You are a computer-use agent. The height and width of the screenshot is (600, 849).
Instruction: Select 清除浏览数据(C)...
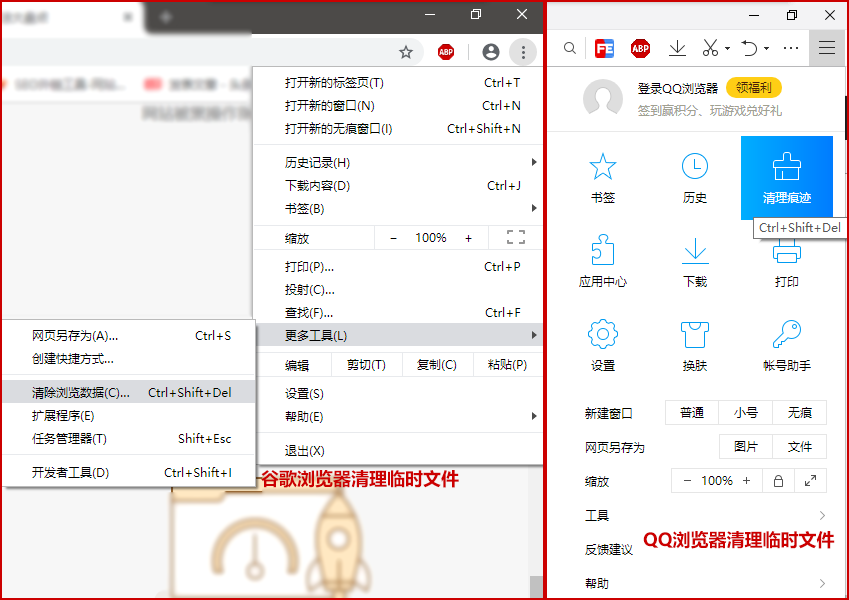point(129,392)
